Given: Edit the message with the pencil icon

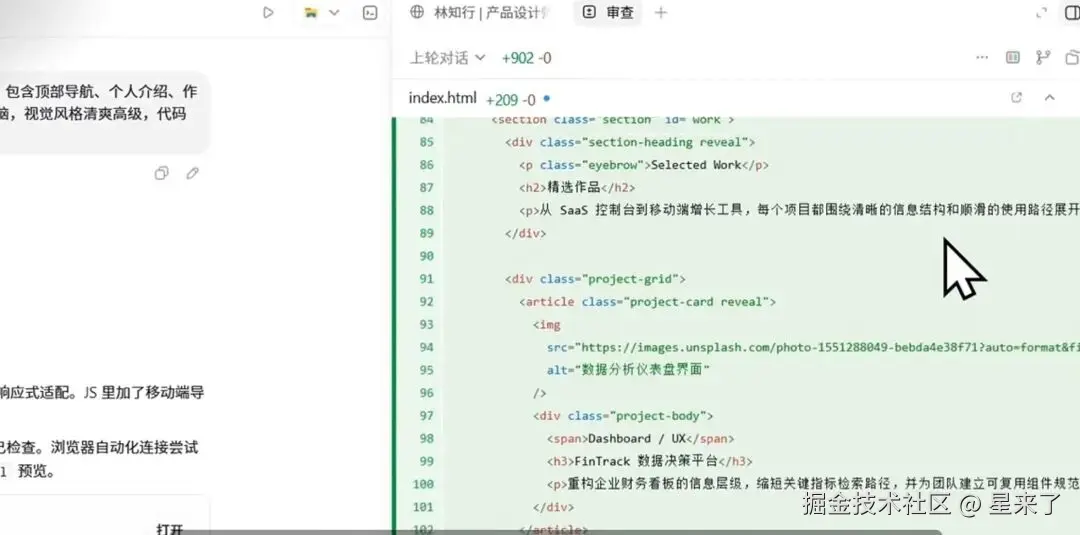Looking at the screenshot, I should 192,173.
